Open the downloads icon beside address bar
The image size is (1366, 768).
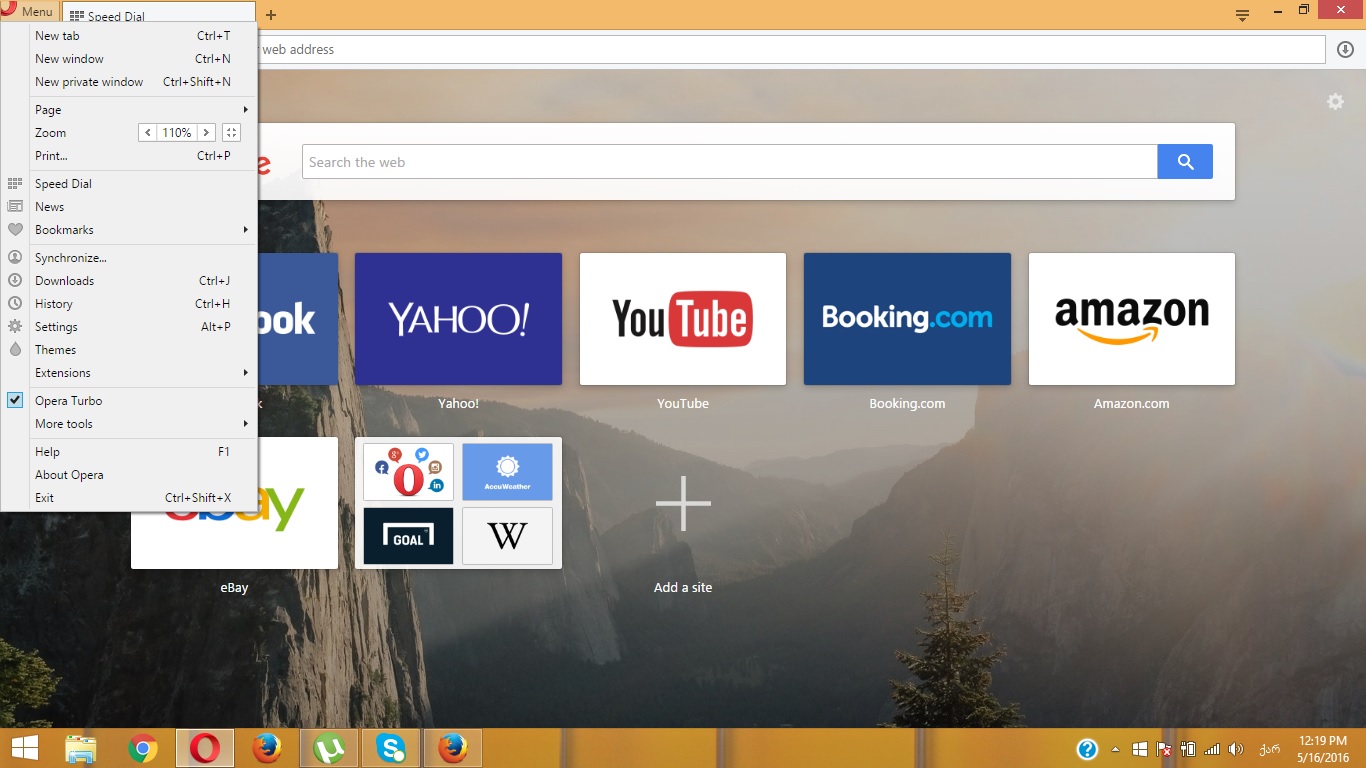[x=1345, y=49]
